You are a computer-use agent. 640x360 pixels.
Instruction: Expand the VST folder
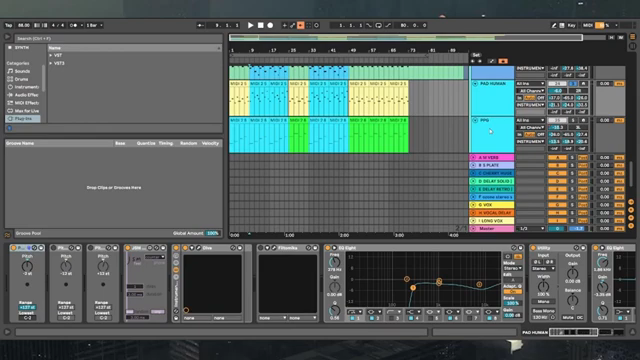click(51, 55)
